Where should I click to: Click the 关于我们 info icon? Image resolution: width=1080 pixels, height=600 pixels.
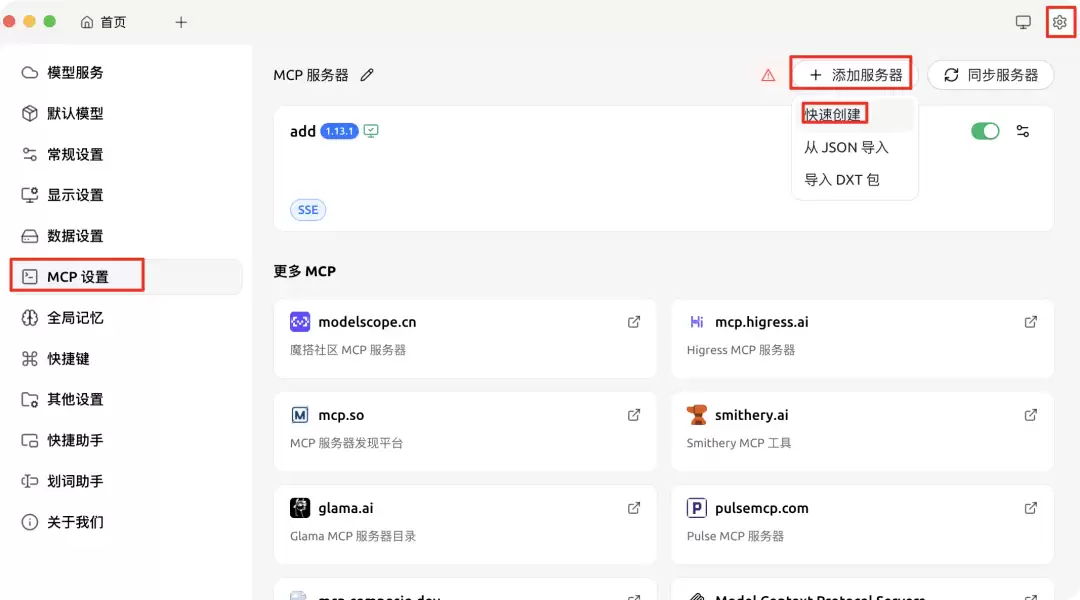tap(30, 522)
